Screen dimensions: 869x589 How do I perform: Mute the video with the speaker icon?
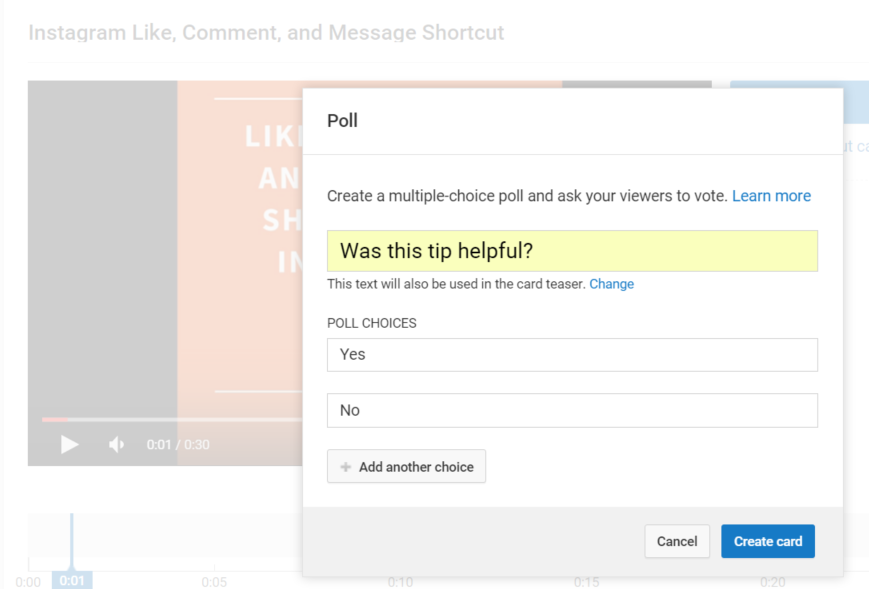coord(116,444)
